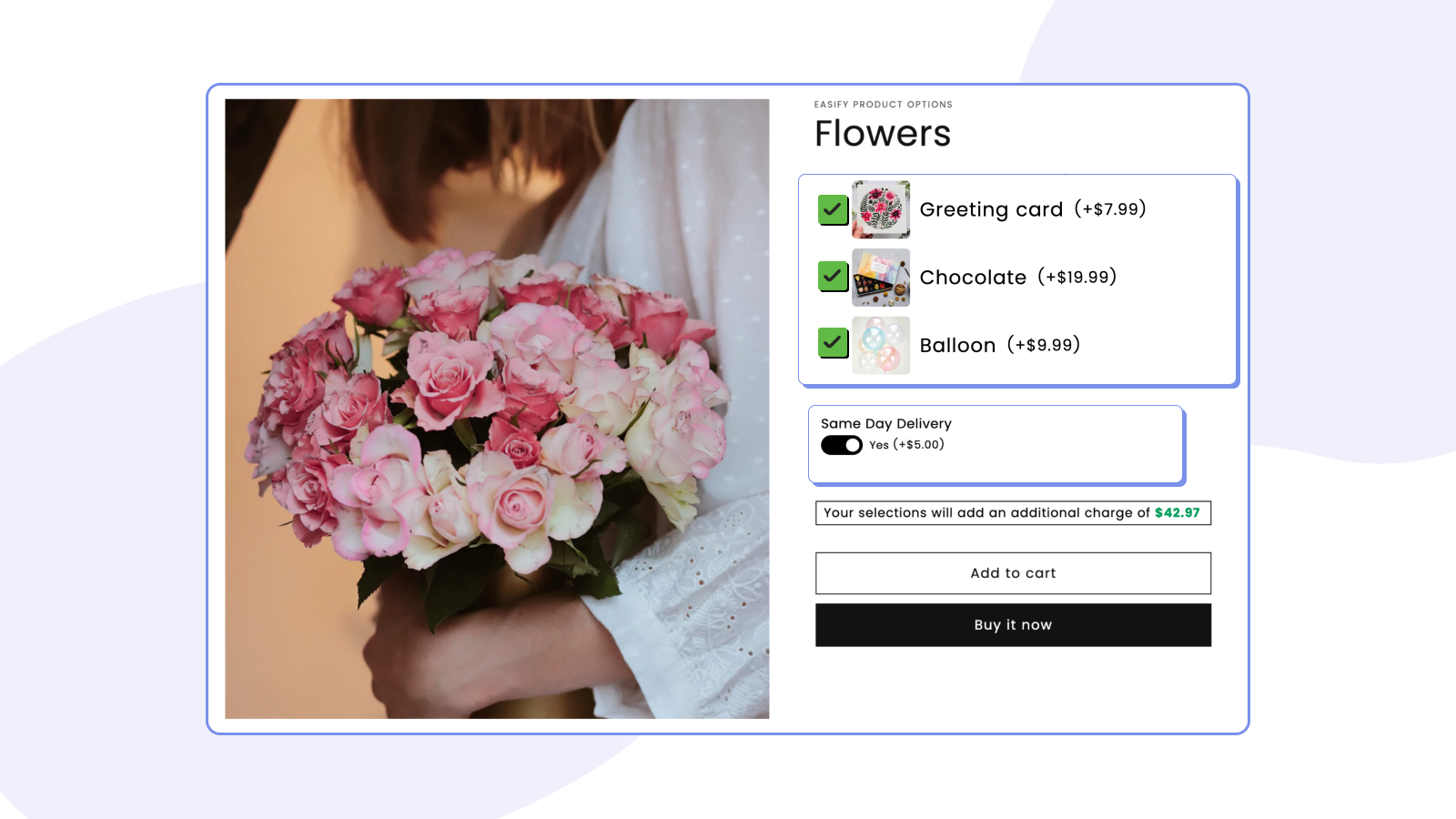Screen dimensions: 1456x819
Task: Click the Same Day Delivery heading
Action: point(886,423)
